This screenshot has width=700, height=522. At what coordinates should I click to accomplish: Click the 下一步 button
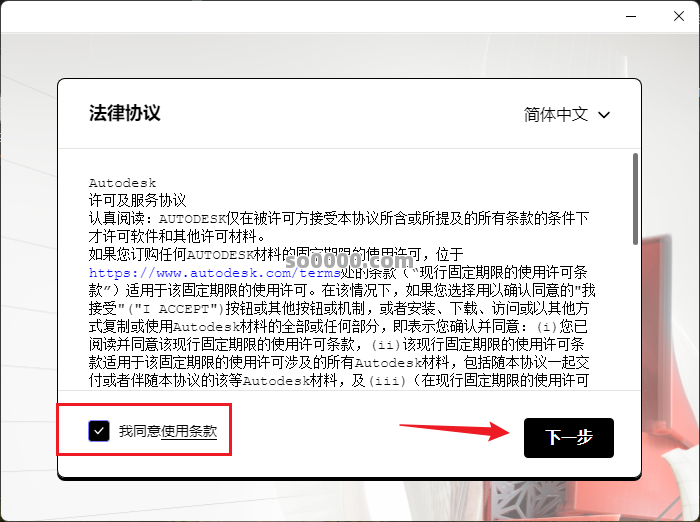coord(568,438)
